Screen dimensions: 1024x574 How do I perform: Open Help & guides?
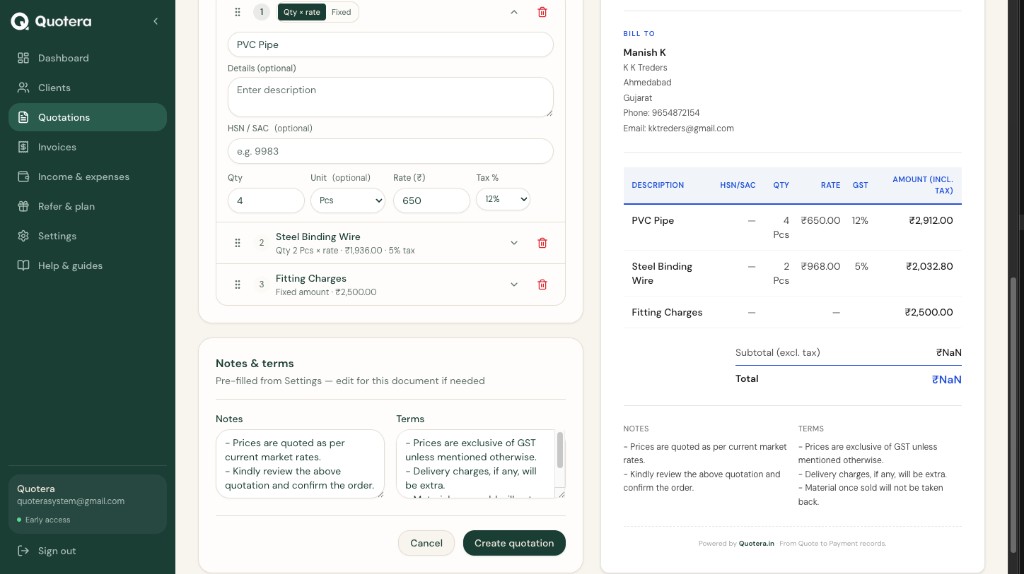click(x=88, y=266)
